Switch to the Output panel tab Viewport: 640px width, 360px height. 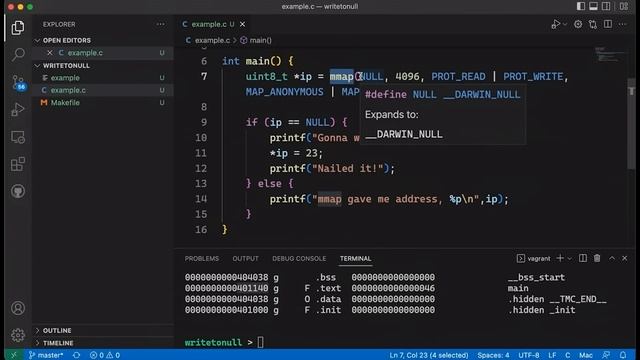(x=245, y=259)
